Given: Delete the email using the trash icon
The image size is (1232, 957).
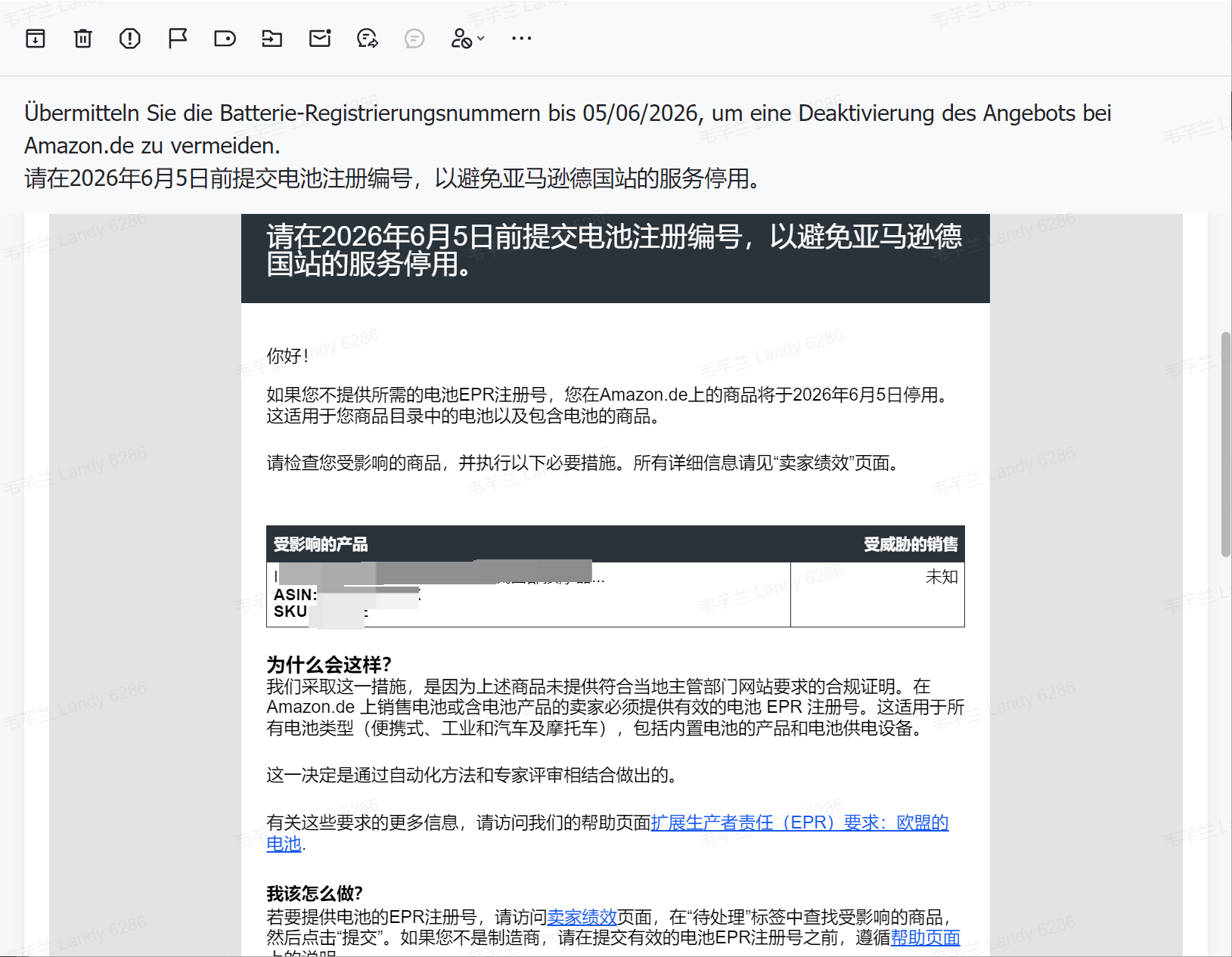Looking at the screenshot, I should click(x=83, y=38).
